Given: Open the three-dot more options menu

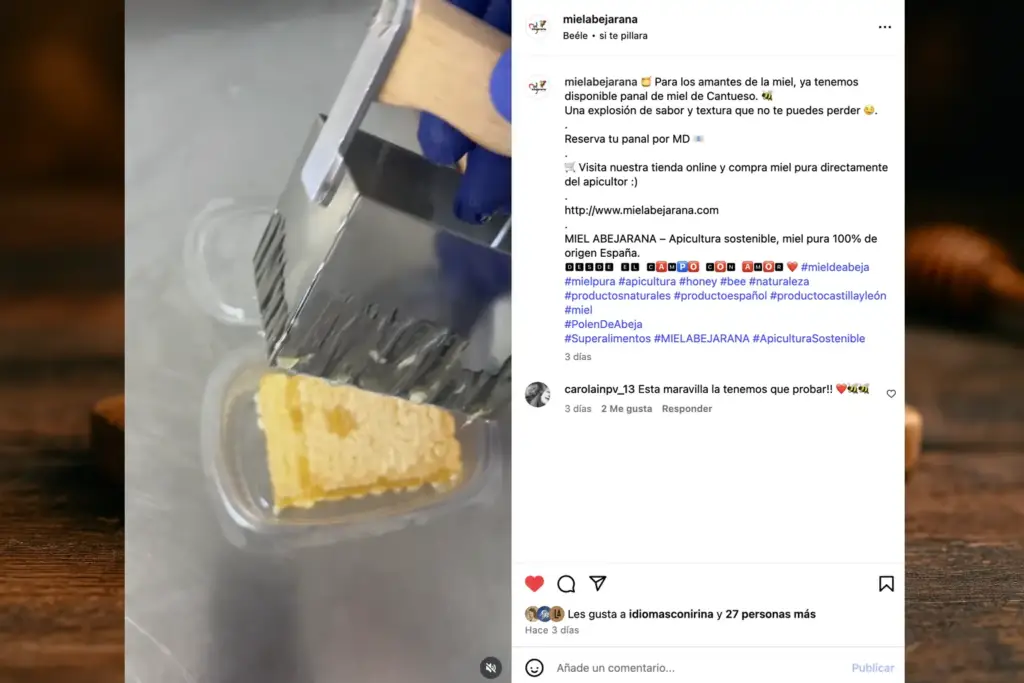Looking at the screenshot, I should (885, 27).
